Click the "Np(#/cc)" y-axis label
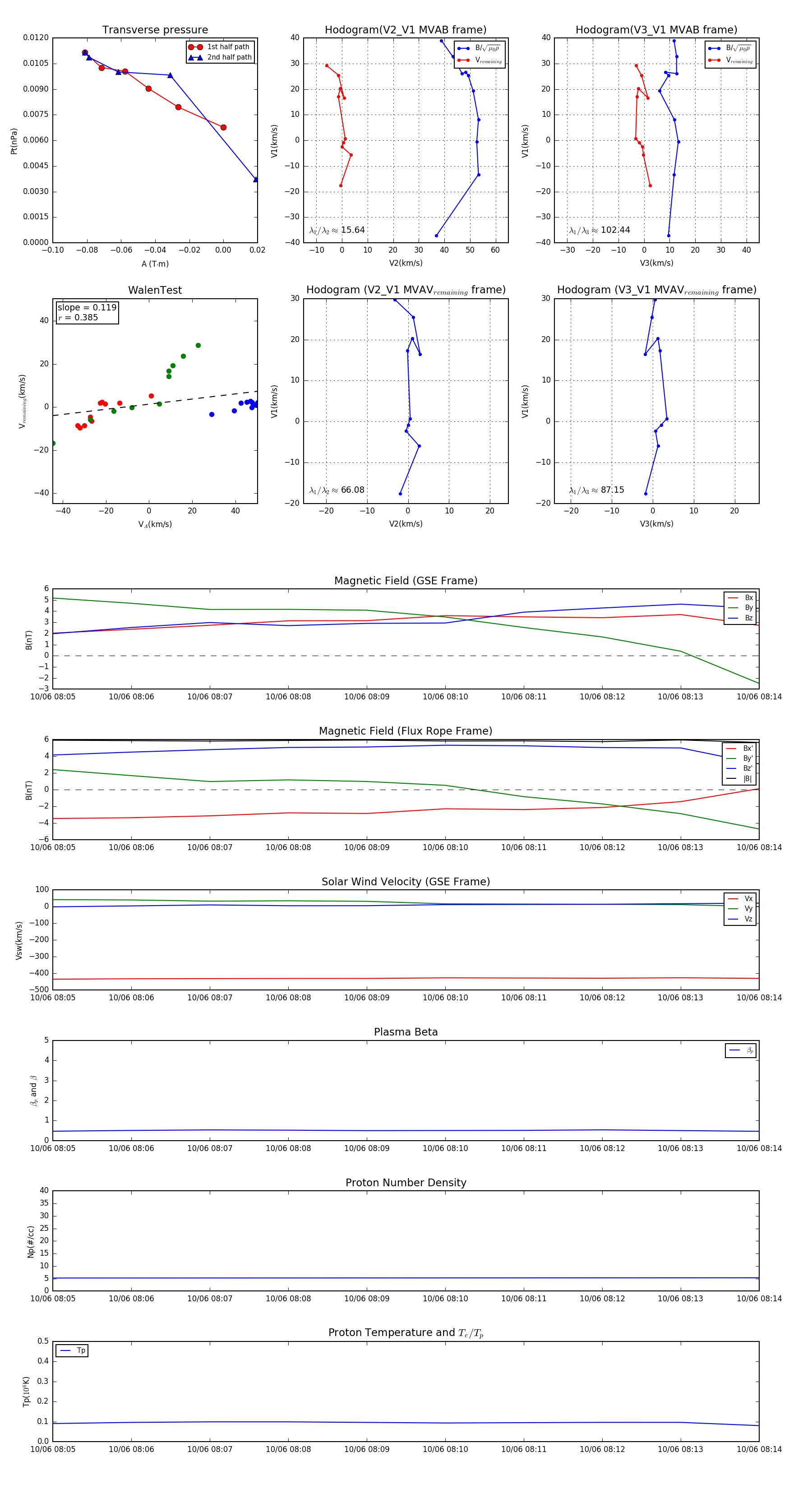This screenshot has height=1489, width=812. [31, 1241]
